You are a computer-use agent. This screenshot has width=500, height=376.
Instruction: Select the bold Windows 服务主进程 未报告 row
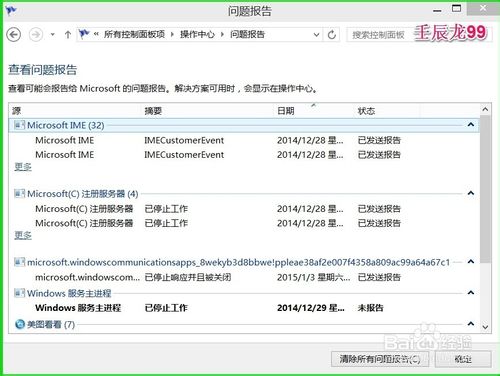tap(244, 308)
